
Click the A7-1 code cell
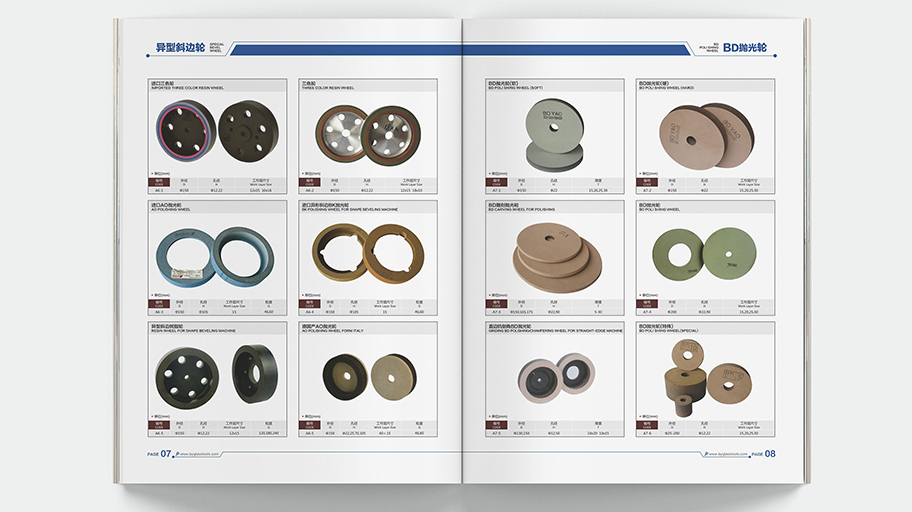(497, 190)
